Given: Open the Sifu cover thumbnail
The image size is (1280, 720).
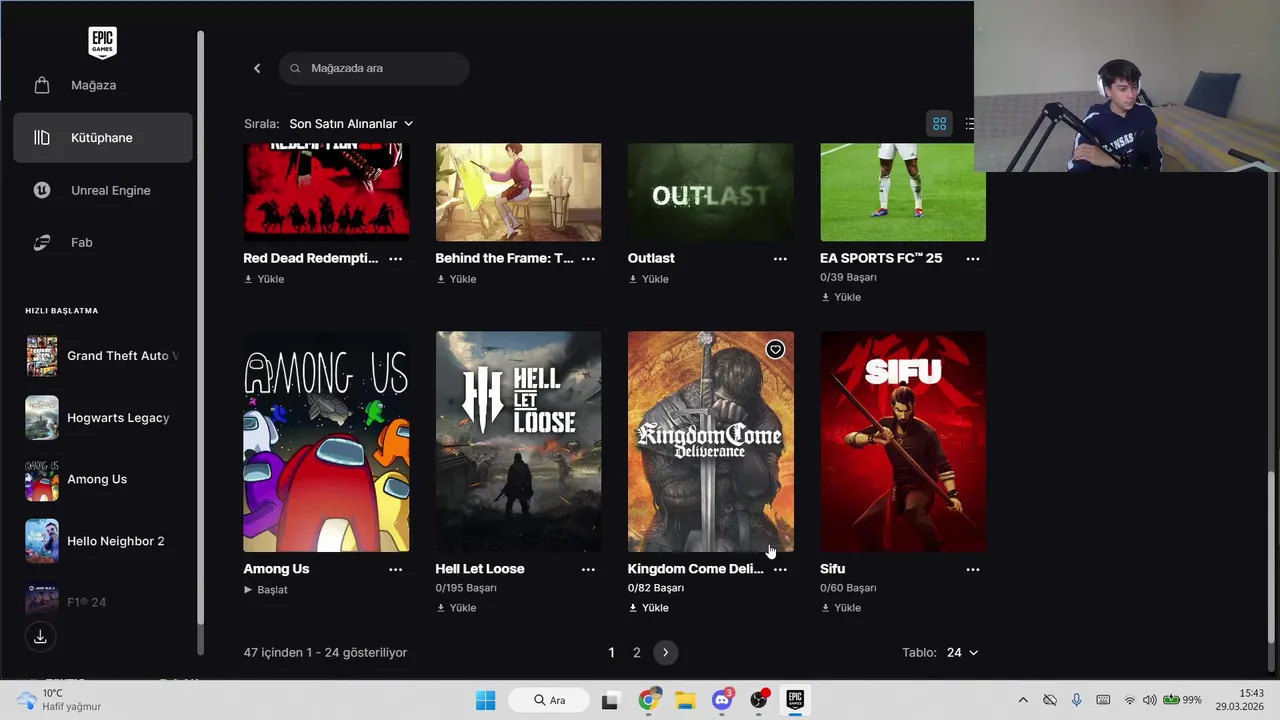Looking at the screenshot, I should (903, 441).
